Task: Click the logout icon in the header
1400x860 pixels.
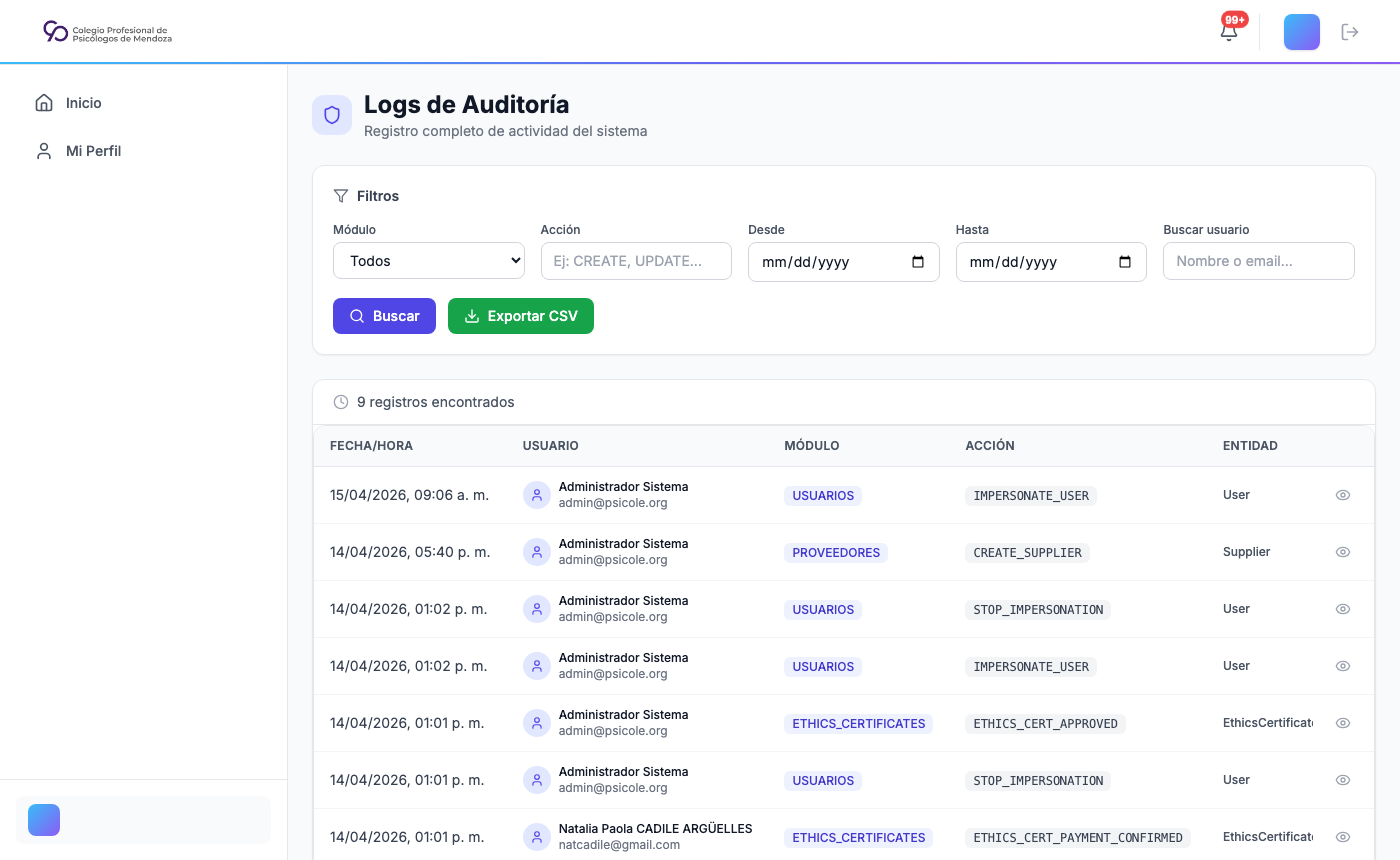Action: pos(1350,32)
